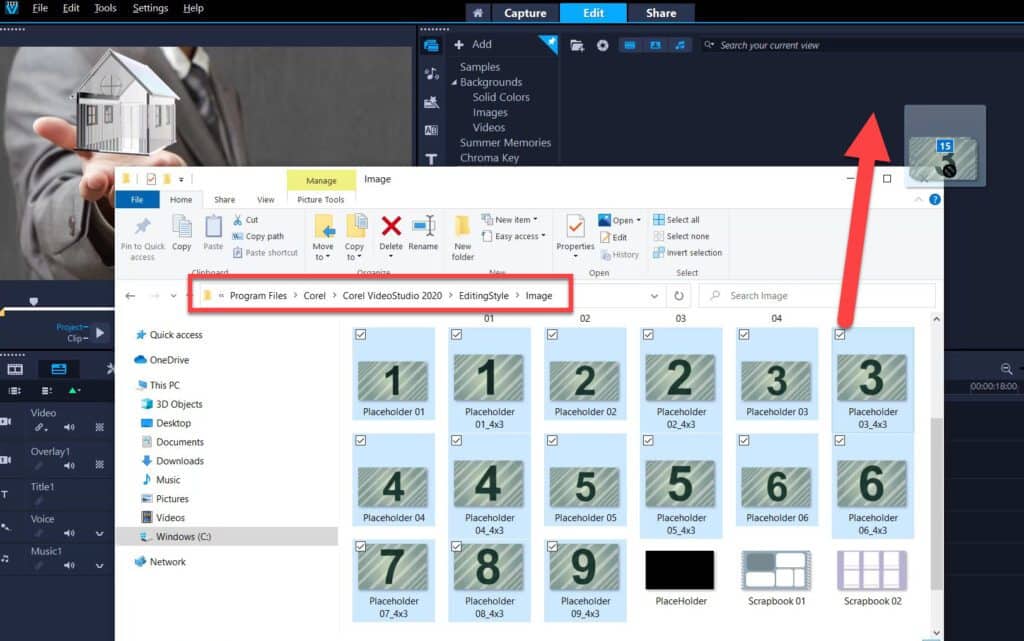Click the Import media files folder icon
This screenshot has width=1024, height=641.
click(x=577, y=44)
